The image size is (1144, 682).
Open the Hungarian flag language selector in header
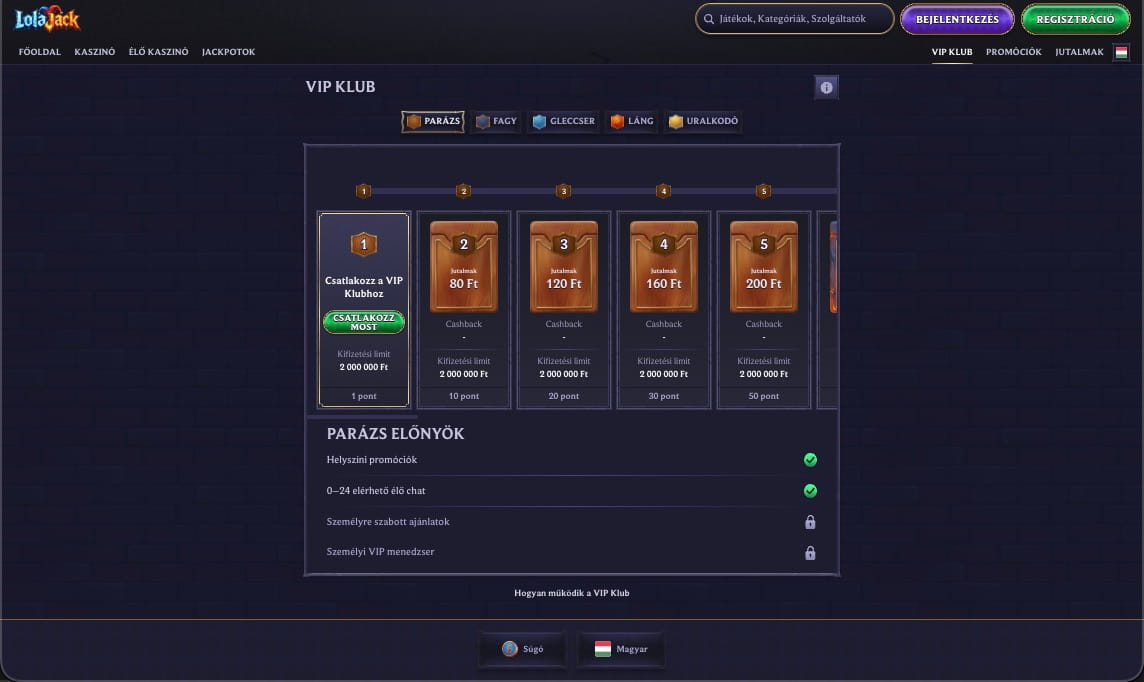click(x=1121, y=52)
